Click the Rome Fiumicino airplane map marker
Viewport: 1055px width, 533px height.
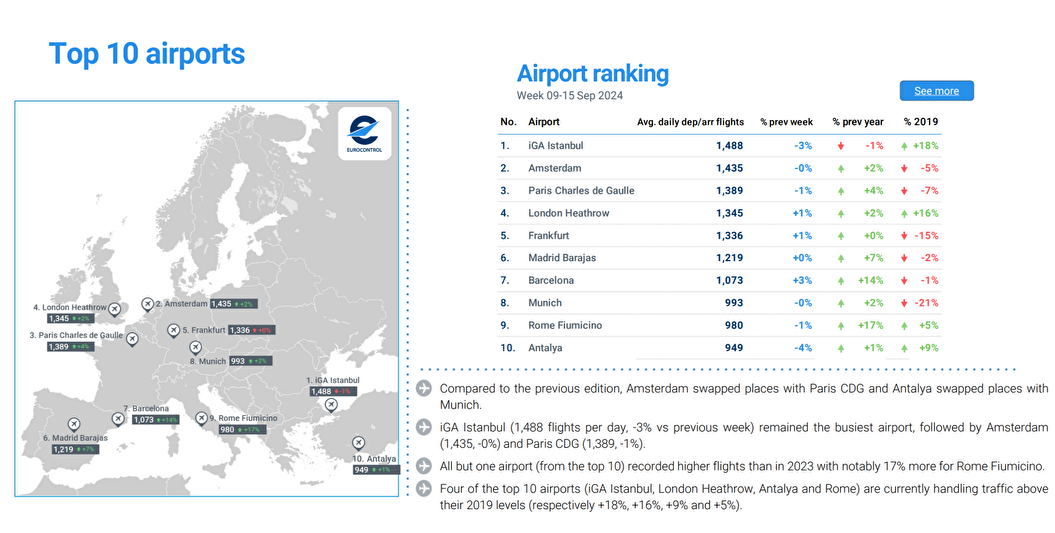pos(202,417)
